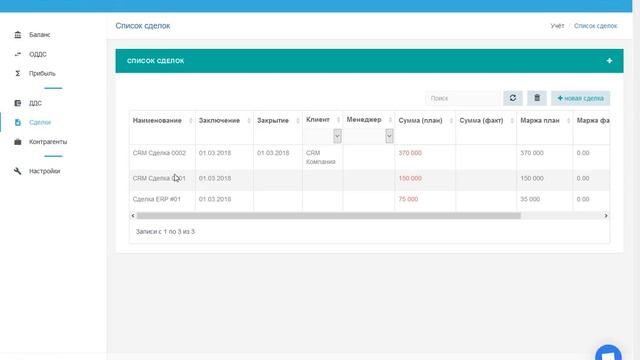Open the Прибыль menu item
This screenshot has width=640, height=360.
42,73
